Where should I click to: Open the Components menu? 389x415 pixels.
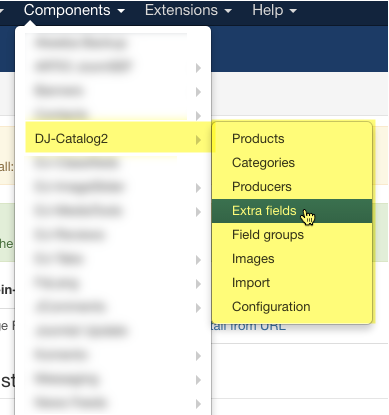pos(74,10)
